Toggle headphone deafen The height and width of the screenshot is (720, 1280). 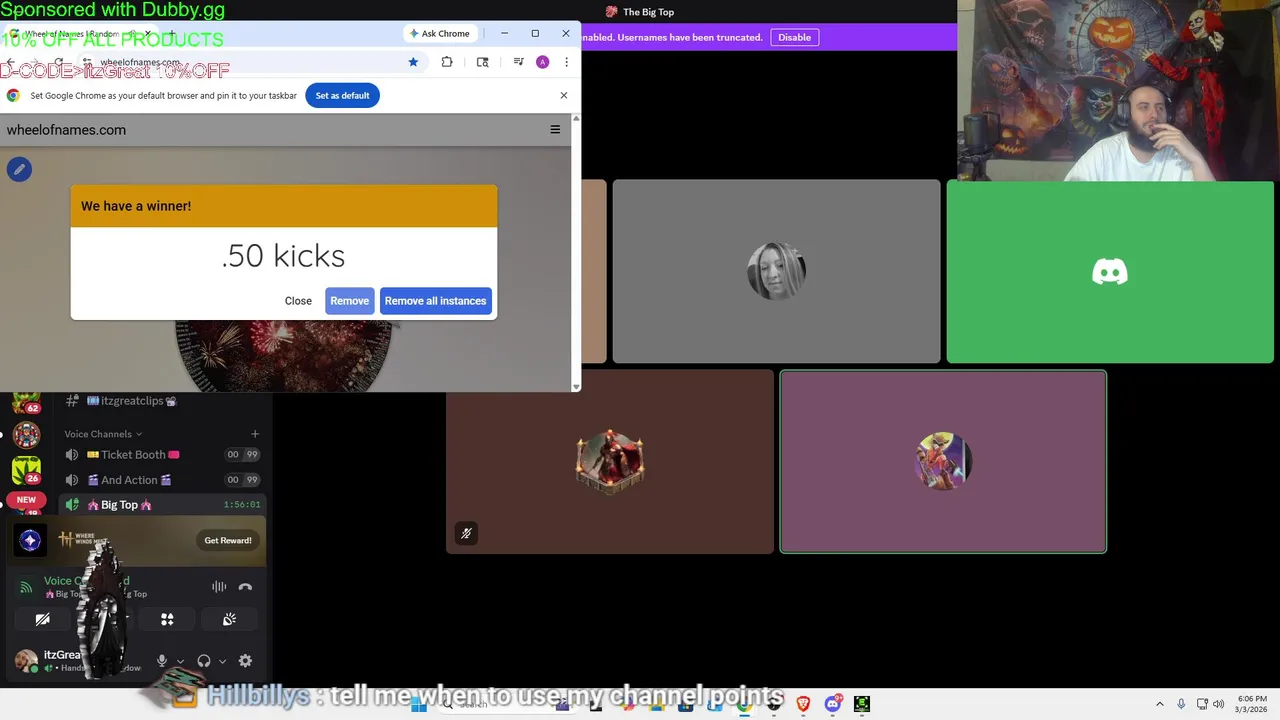coord(204,660)
